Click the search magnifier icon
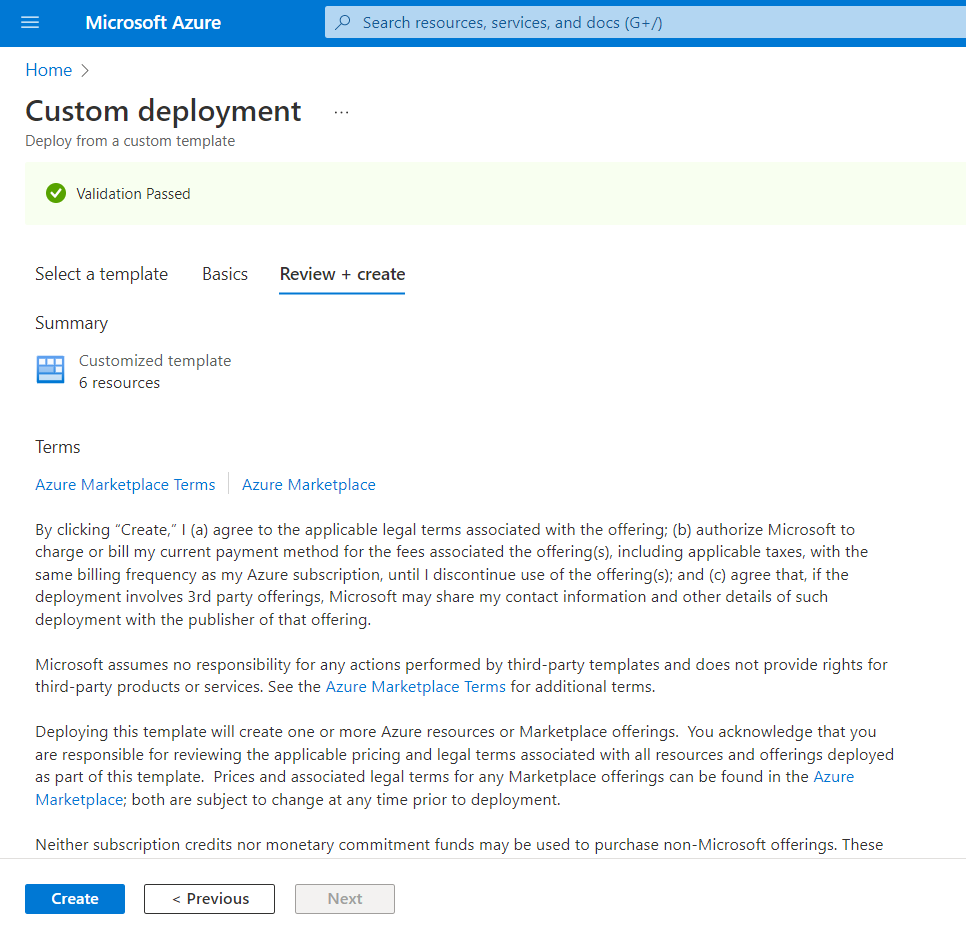 pyautogui.click(x=343, y=22)
